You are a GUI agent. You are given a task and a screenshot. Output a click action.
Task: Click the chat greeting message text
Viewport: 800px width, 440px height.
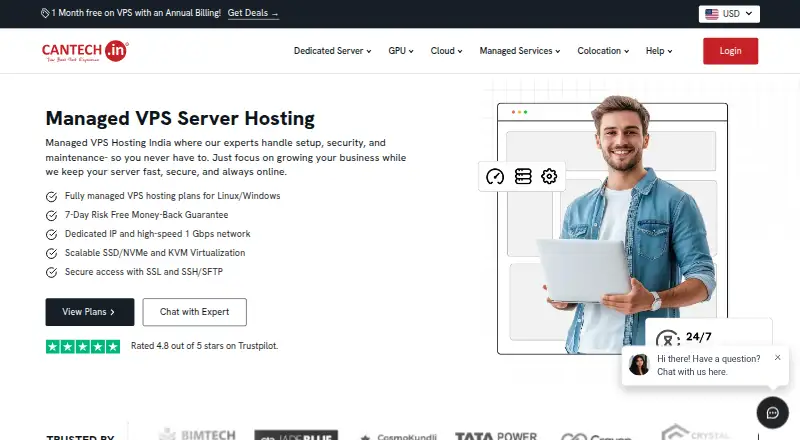tap(708, 365)
